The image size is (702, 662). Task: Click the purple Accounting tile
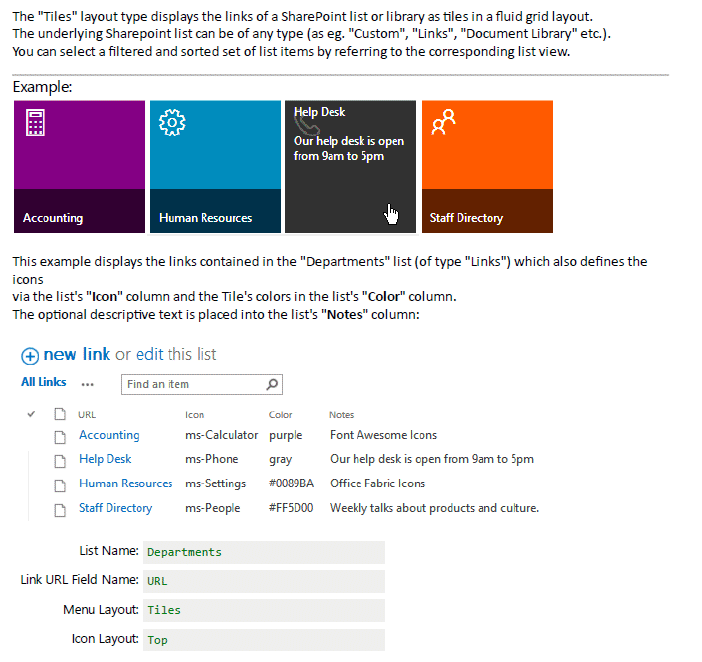pos(79,165)
